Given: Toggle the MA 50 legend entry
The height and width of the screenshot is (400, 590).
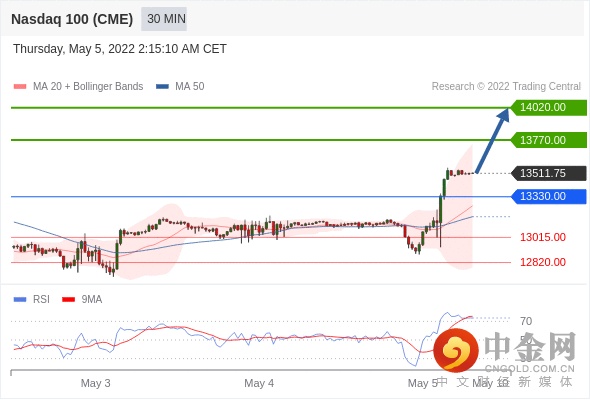Looking at the screenshot, I should 180,87.
